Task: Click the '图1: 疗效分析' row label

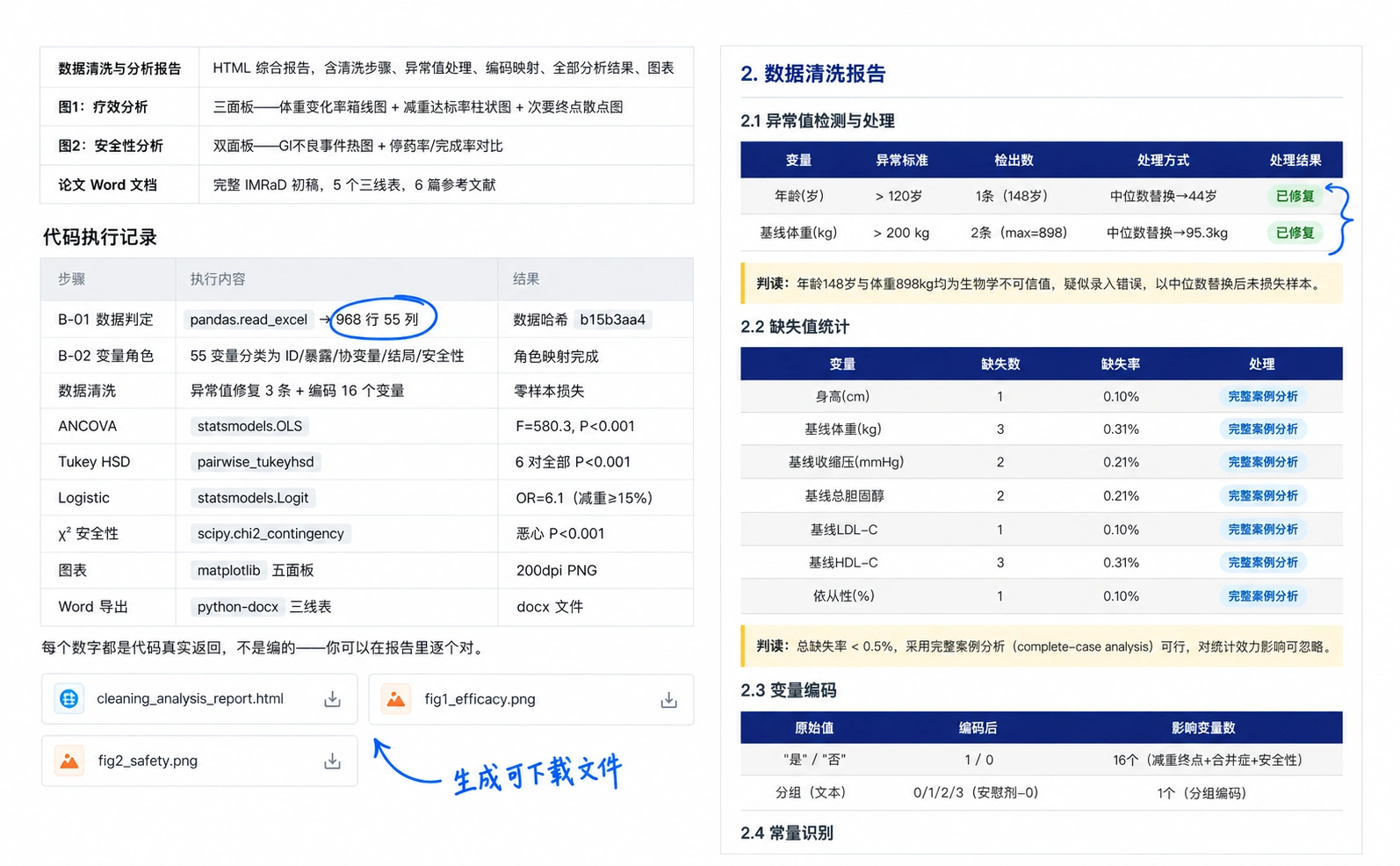Action: 103,107
